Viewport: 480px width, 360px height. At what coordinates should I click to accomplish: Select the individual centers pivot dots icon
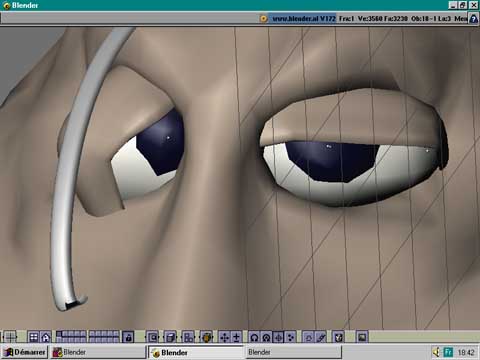[x=290, y=337]
